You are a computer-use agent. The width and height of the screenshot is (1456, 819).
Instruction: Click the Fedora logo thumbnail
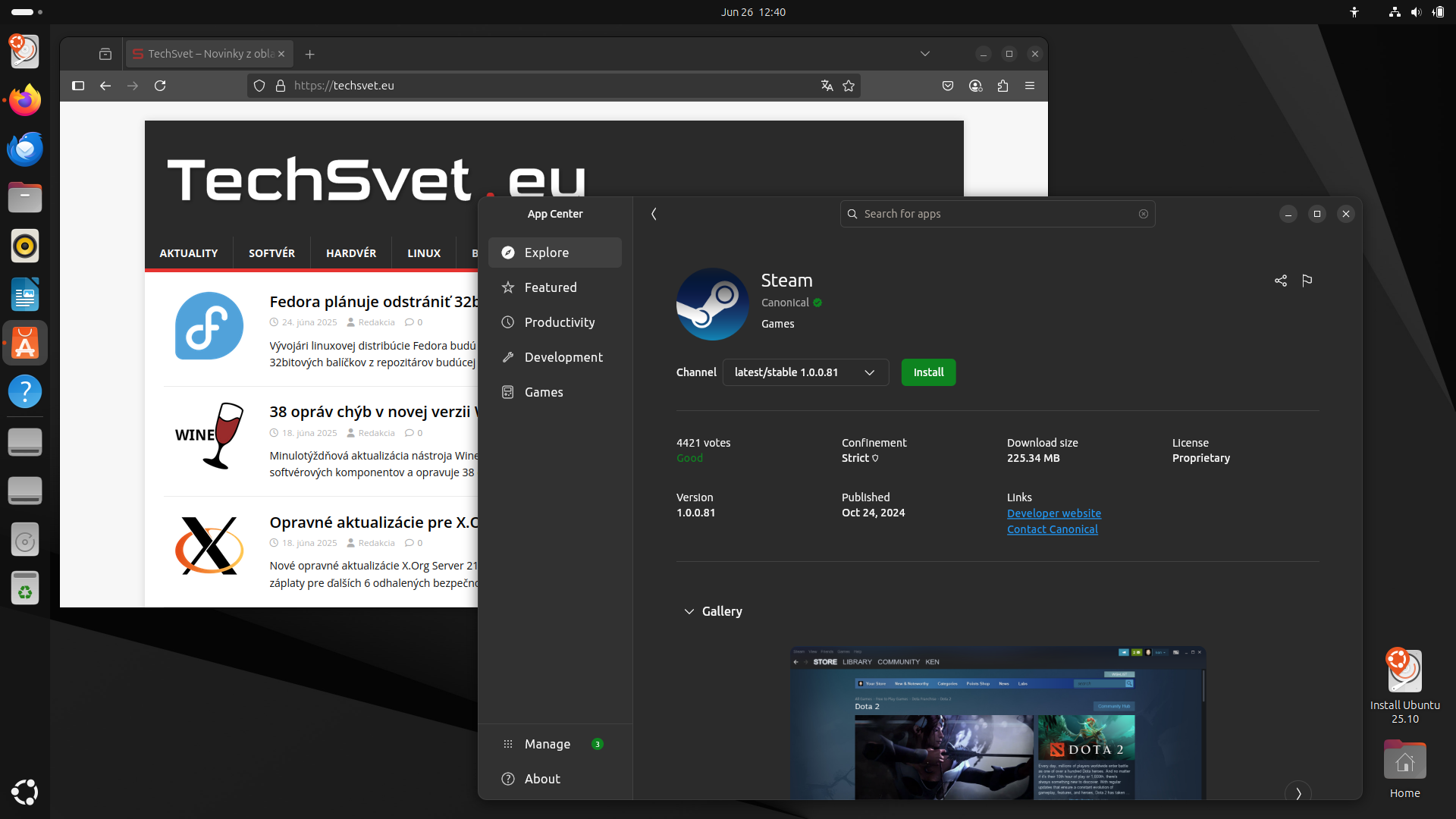click(209, 325)
